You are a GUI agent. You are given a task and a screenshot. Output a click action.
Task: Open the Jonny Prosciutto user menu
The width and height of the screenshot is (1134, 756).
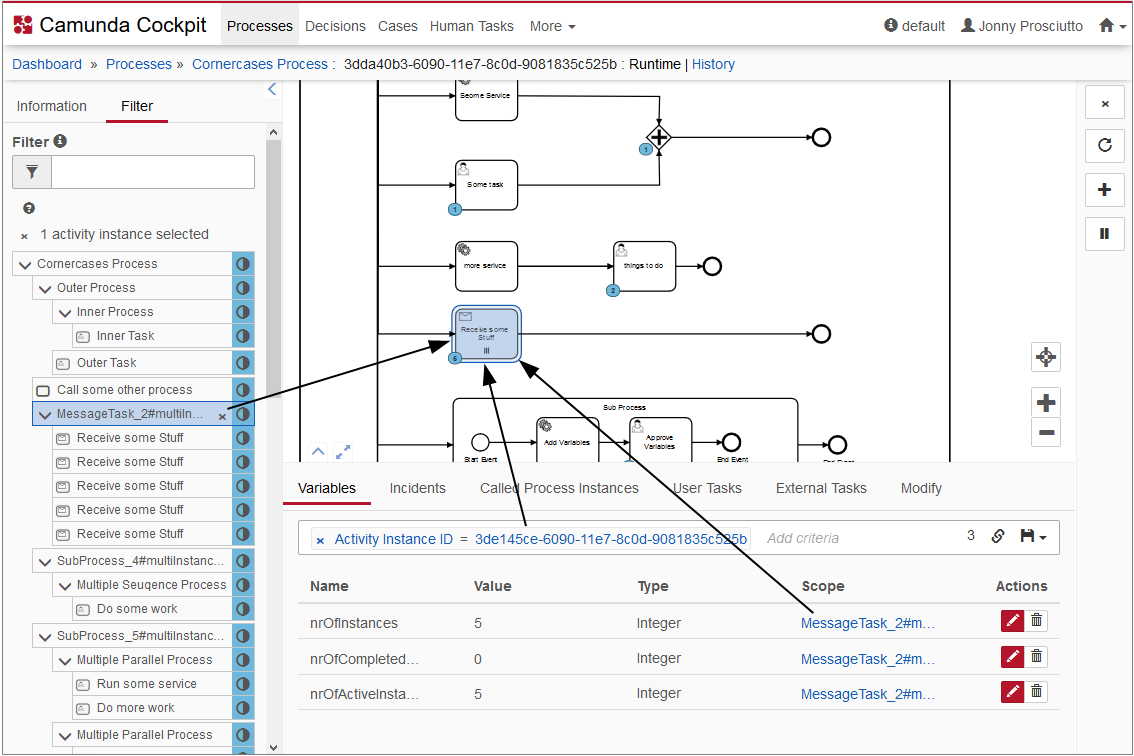click(x=1022, y=26)
